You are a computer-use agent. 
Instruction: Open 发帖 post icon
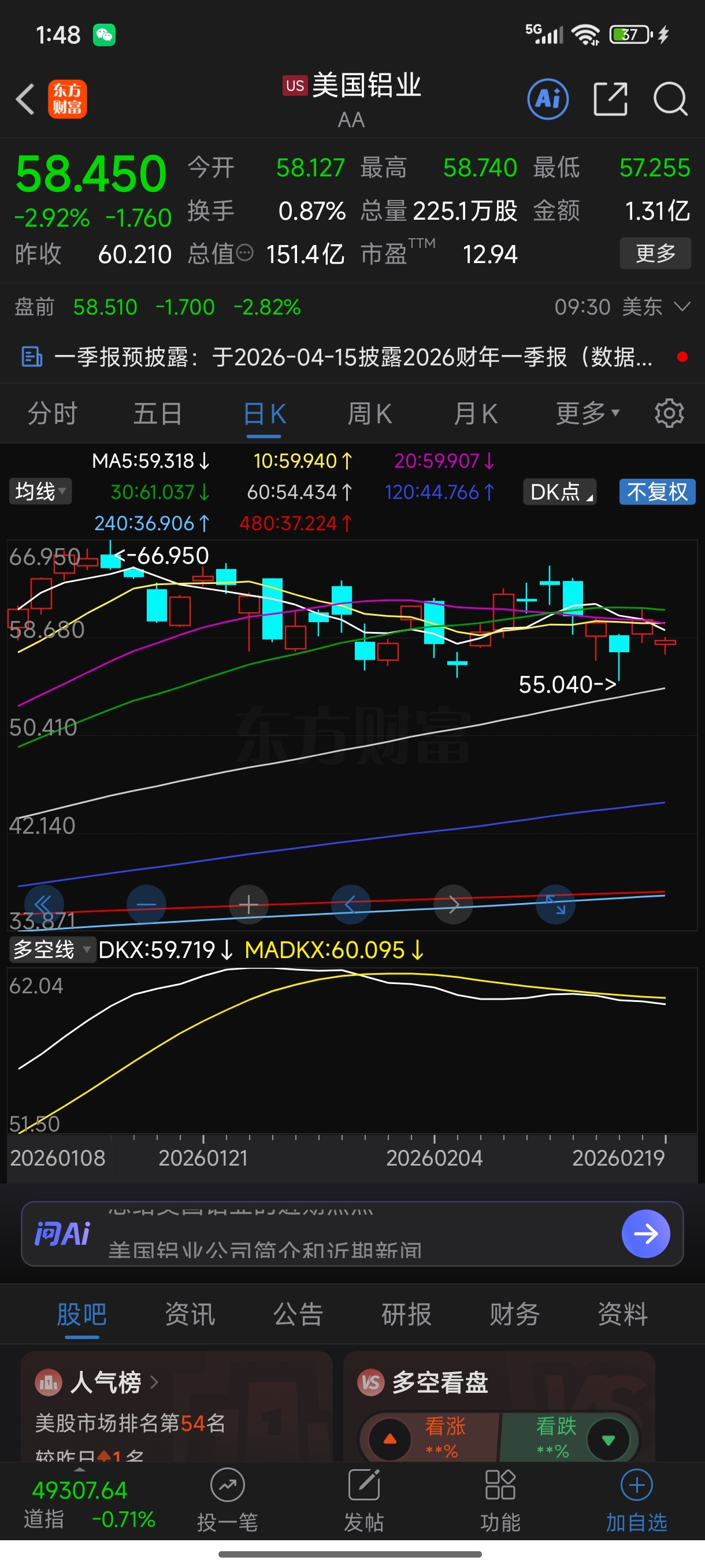click(363, 1485)
